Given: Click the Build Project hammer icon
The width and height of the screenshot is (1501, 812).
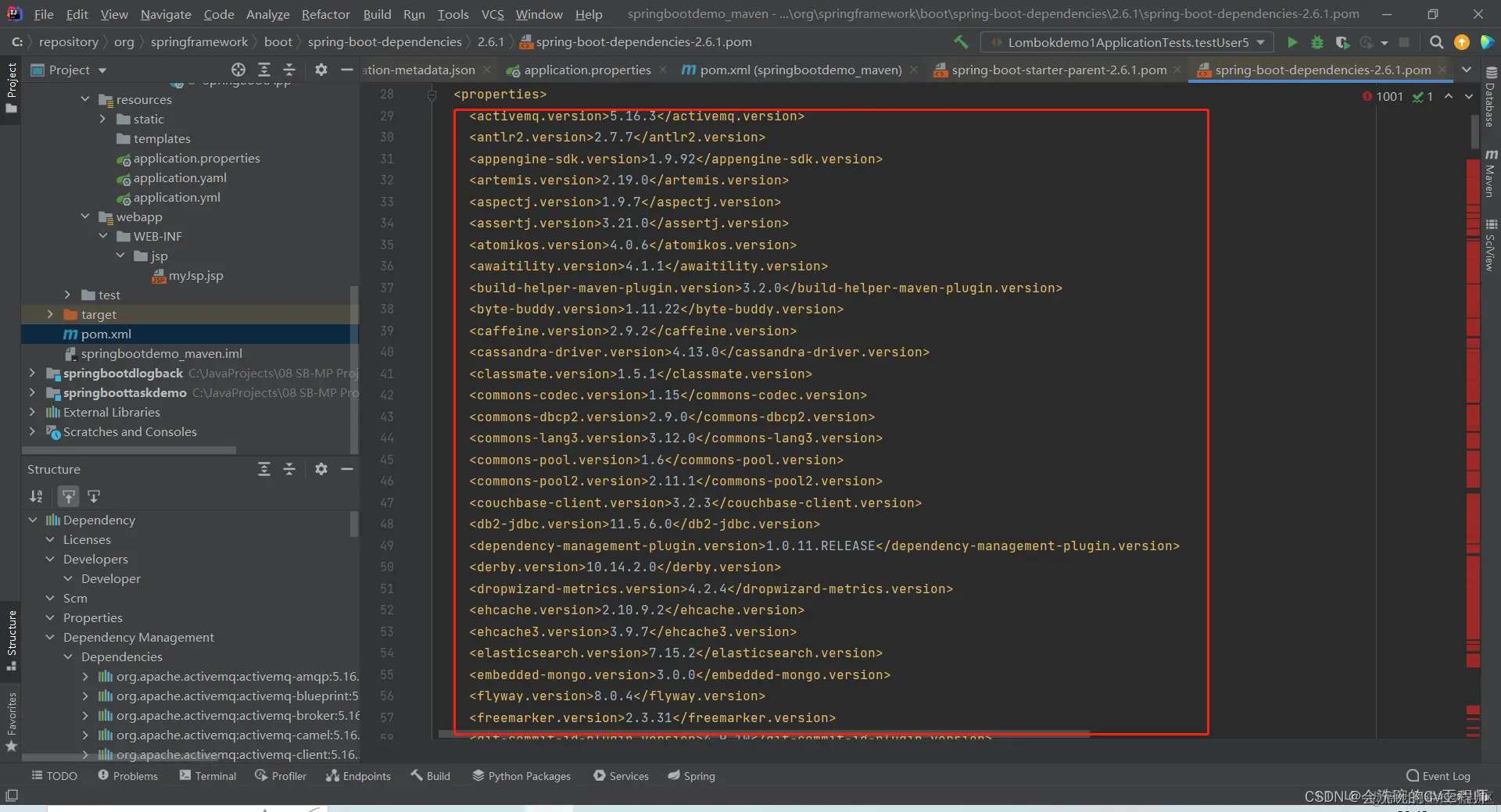Looking at the screenshot, I should [x=961, y=42].
